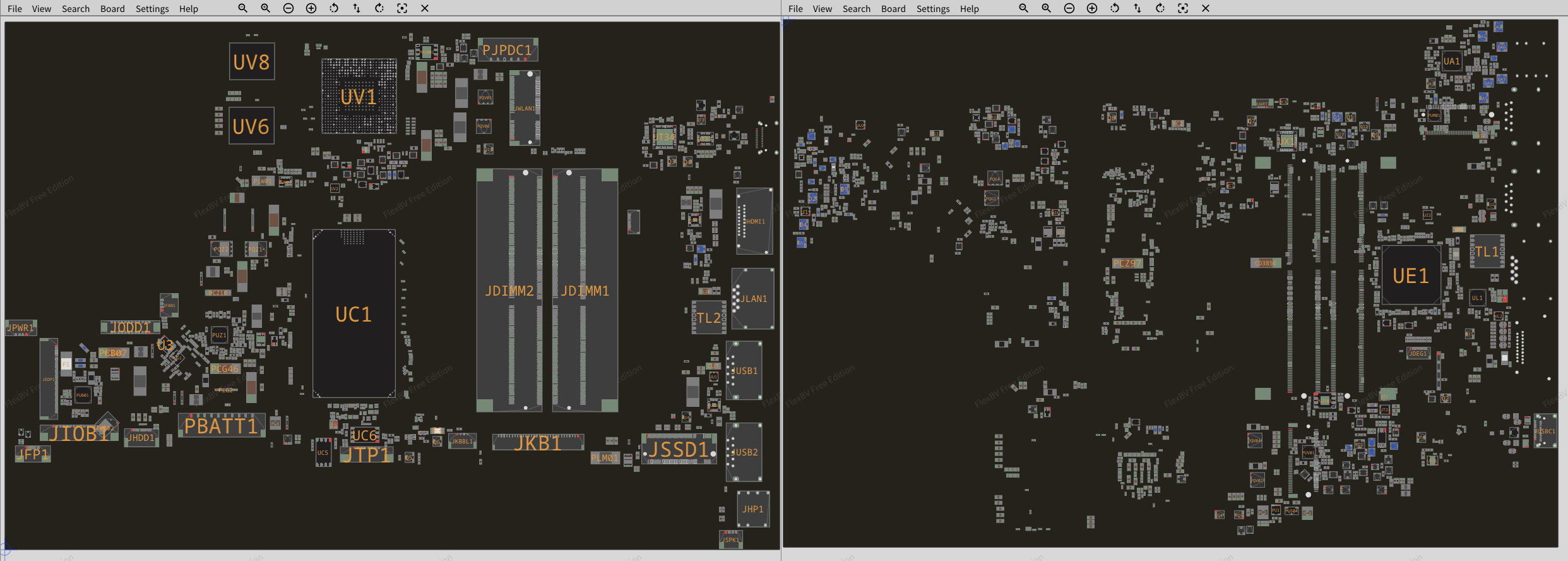
Task: Select the JSSD1 connector component
Action: tap(679, 449)
